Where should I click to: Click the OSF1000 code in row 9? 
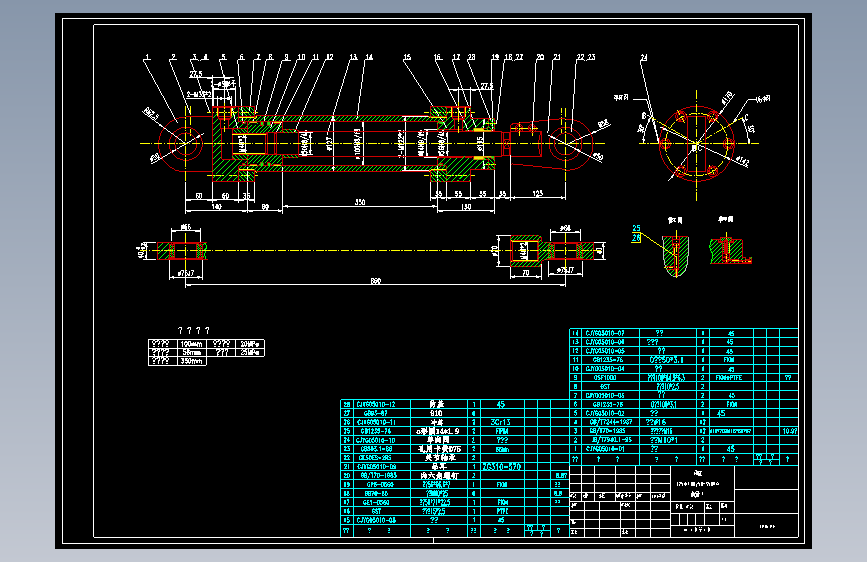(x=605, y=378)
